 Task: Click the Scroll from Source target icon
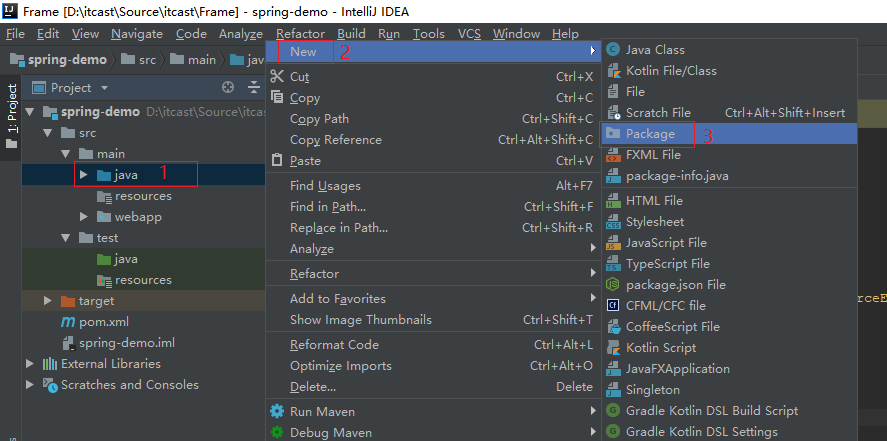click(228, 88)
